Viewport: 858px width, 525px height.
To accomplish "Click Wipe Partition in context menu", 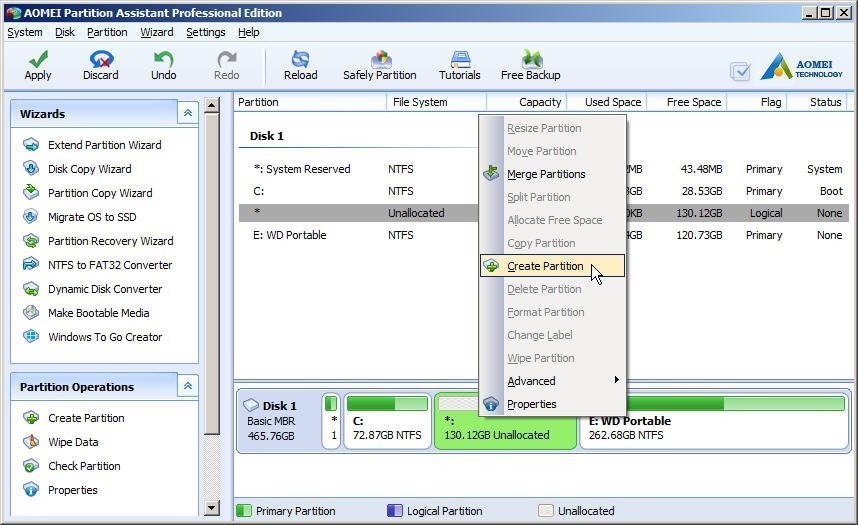I will [x=552, y=358].
